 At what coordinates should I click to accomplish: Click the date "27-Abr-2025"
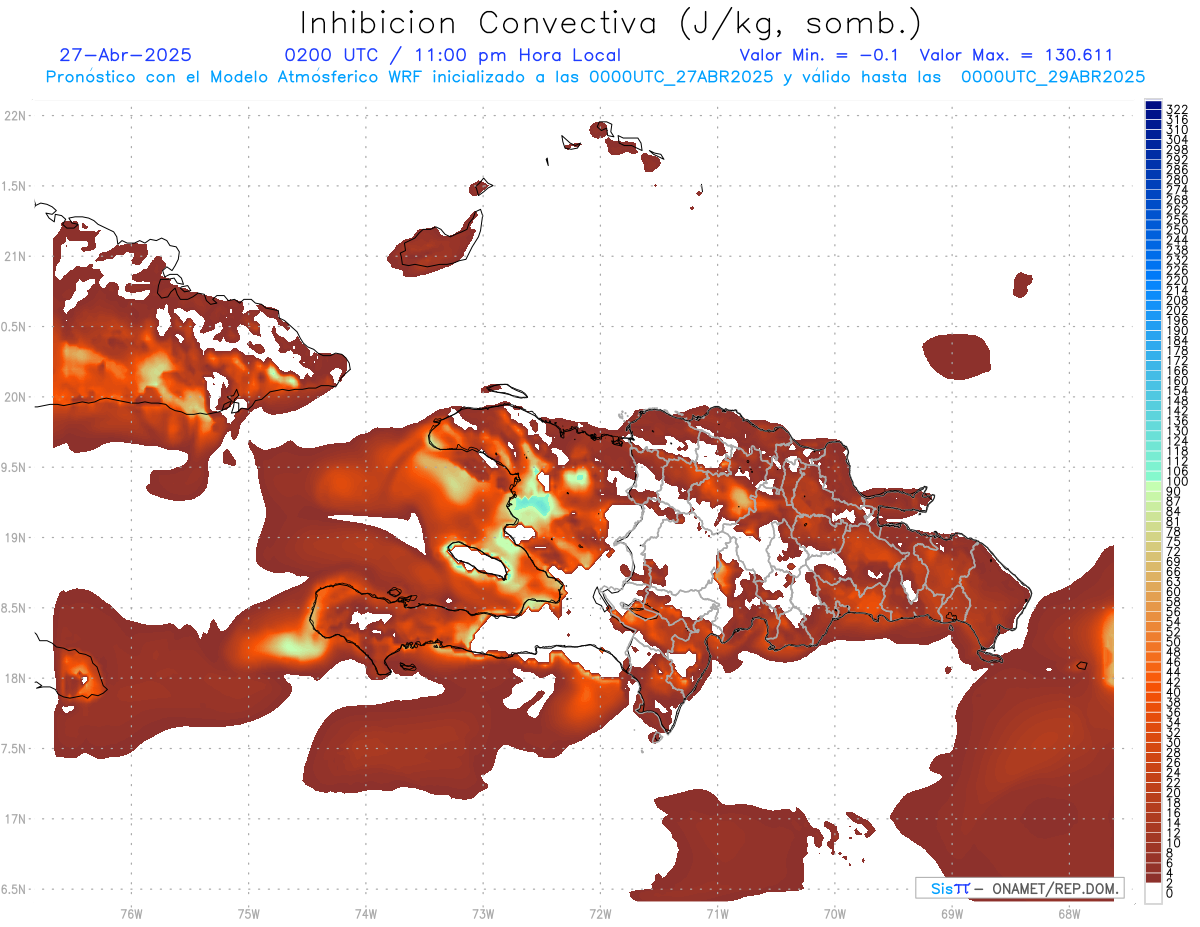pos(126,55)
